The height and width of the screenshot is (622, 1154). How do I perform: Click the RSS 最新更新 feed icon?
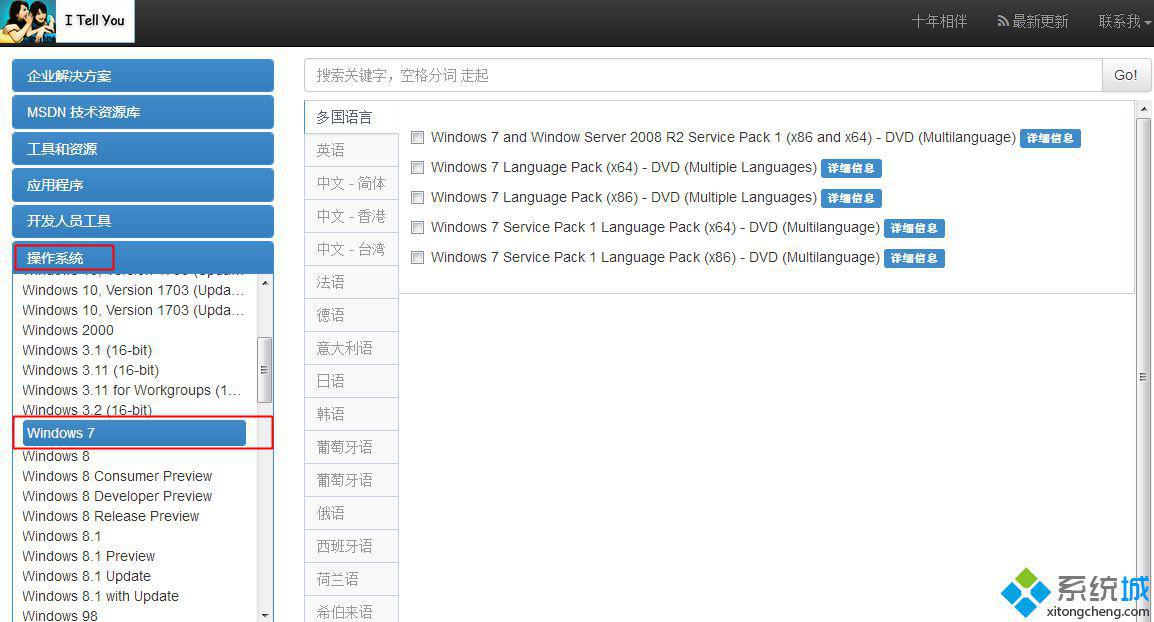pos(1003,21)
